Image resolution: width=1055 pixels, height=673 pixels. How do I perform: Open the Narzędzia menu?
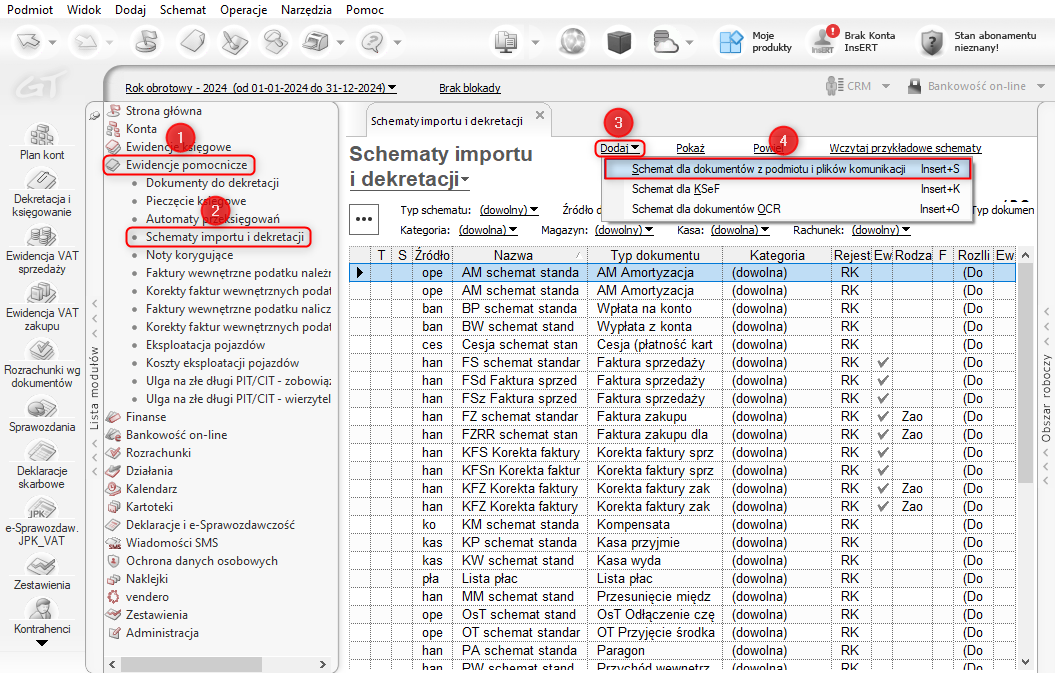click(x=305, y=9)
